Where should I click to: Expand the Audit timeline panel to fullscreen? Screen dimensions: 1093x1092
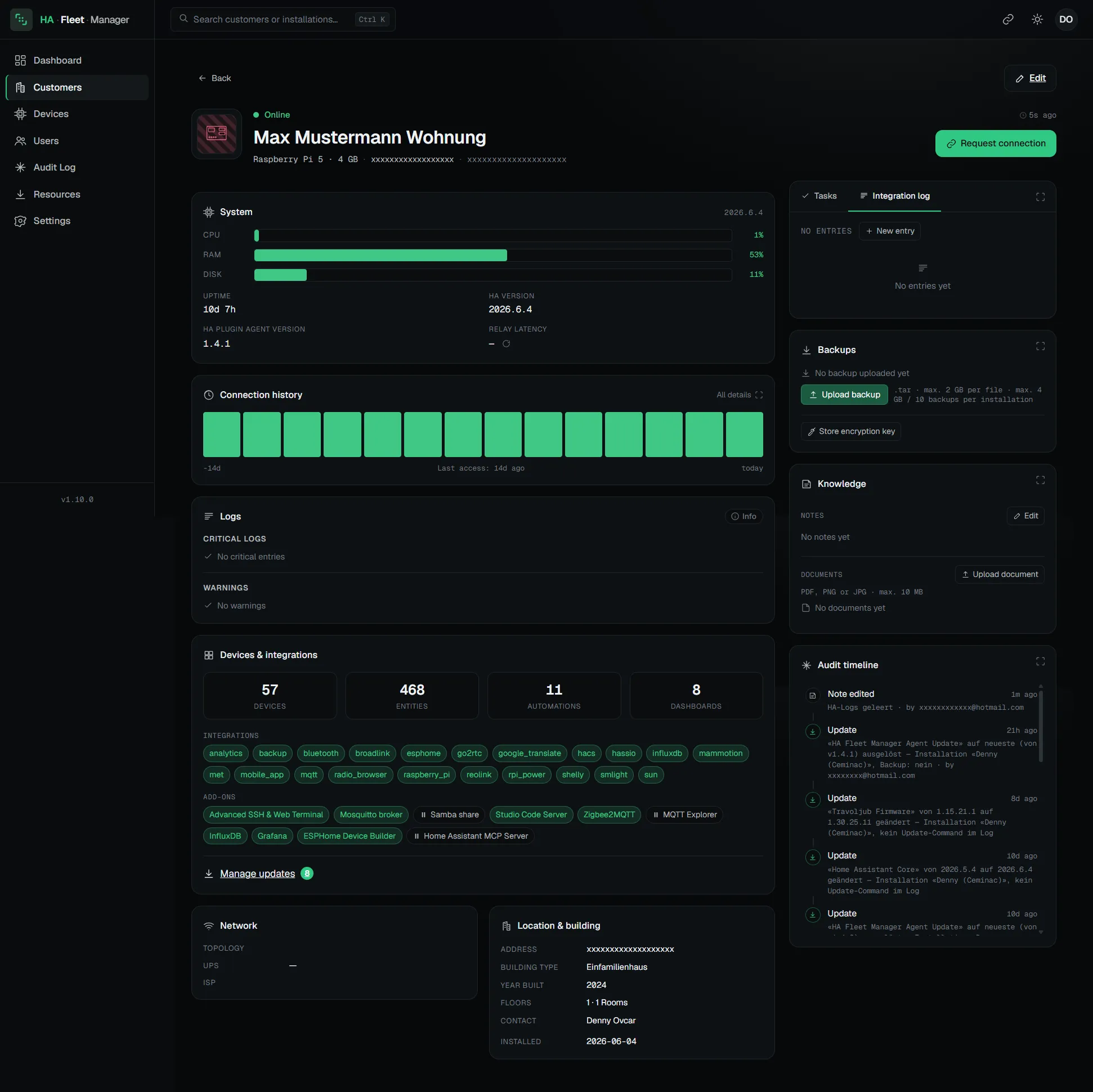pyautogui.click(x=1040, y=661)
